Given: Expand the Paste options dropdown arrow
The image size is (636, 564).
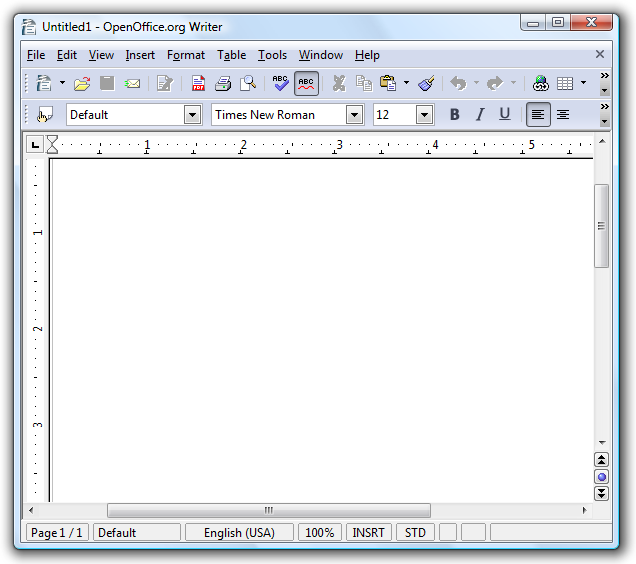Looking at the screenshot, I should 406,83.
